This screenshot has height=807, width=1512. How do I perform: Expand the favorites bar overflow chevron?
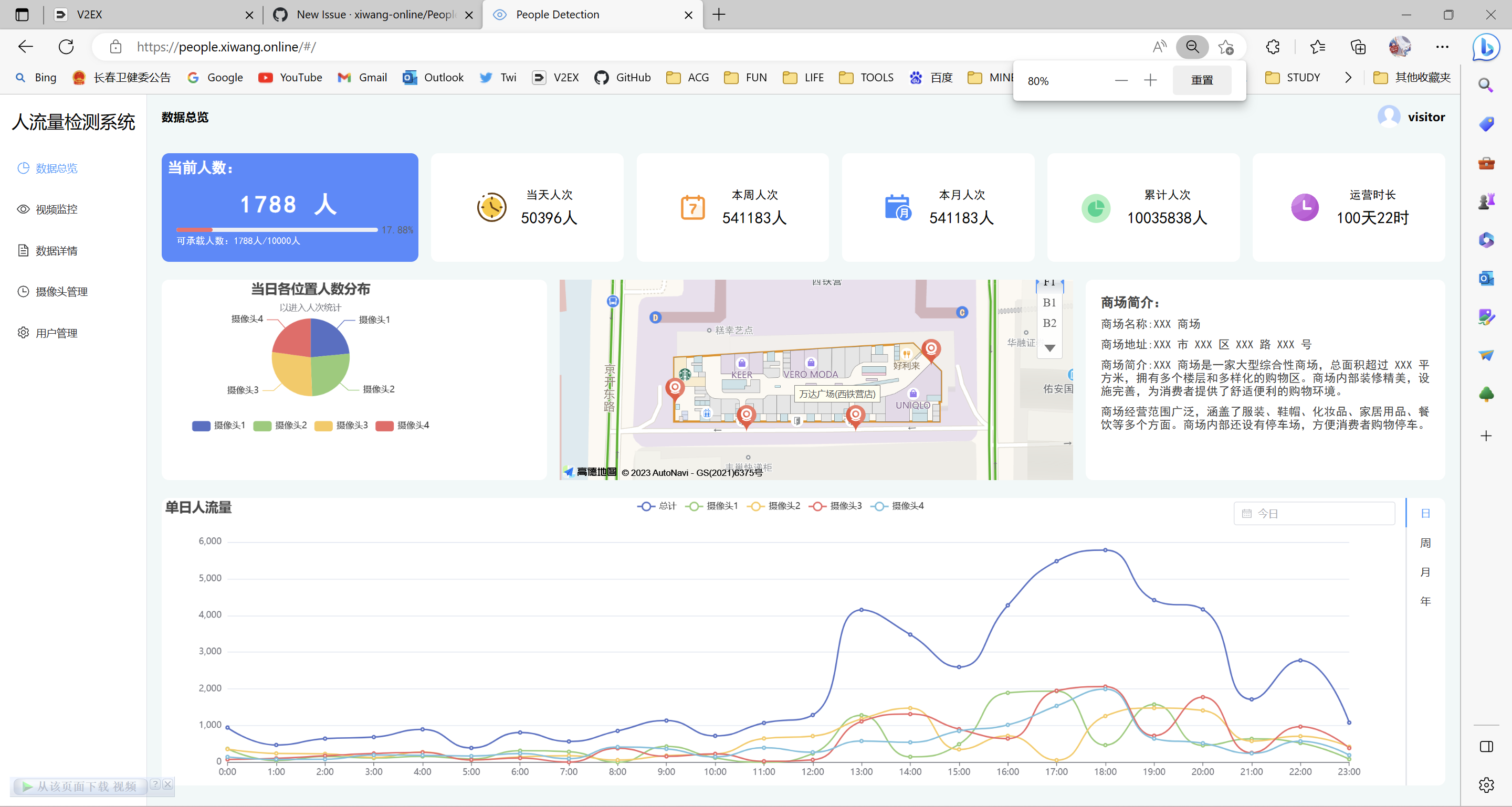tap(1348, 77)
